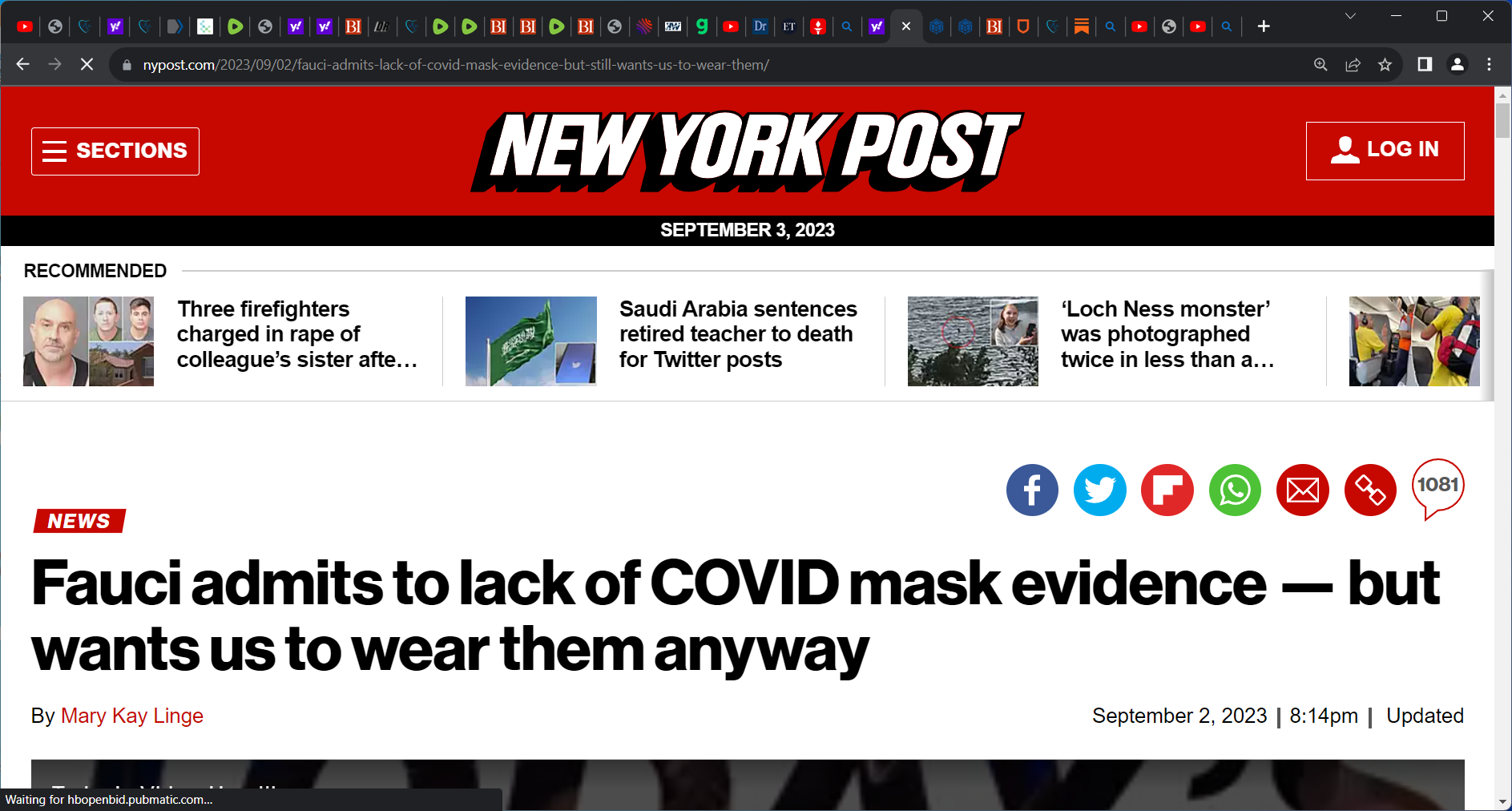Share article via Flipboard icon

click(1167, 490)
